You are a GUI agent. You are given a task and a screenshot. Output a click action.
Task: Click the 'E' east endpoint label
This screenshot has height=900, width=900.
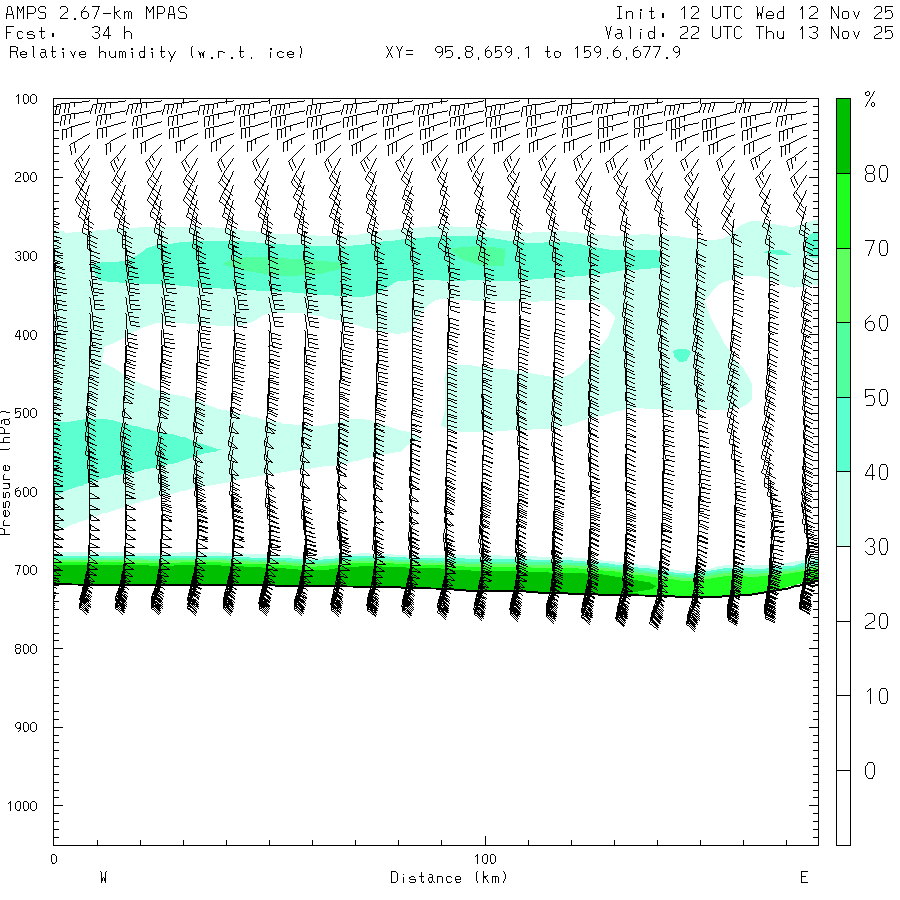click(804, 878)
